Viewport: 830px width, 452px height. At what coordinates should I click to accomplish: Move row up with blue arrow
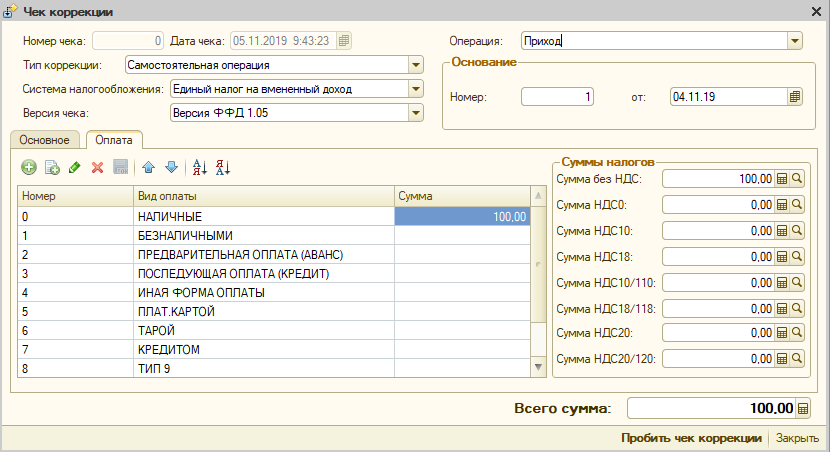148,167
